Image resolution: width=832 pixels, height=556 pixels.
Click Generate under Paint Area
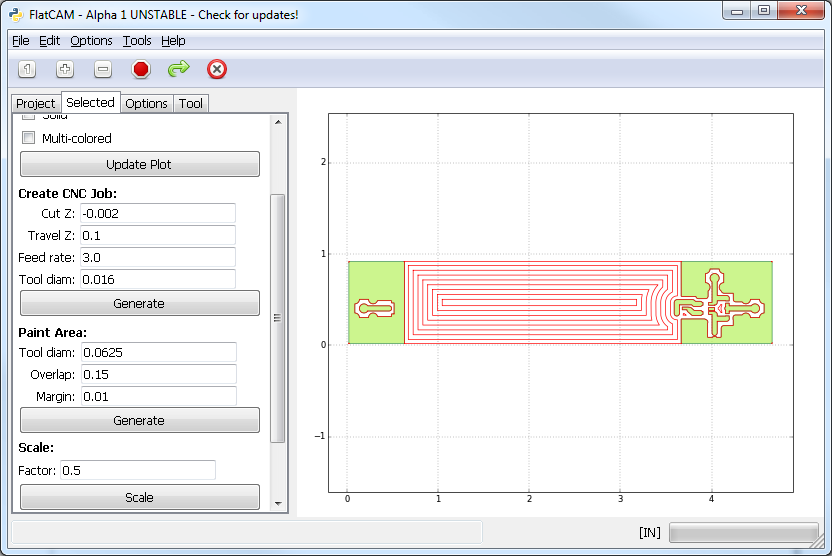[139, 420]
